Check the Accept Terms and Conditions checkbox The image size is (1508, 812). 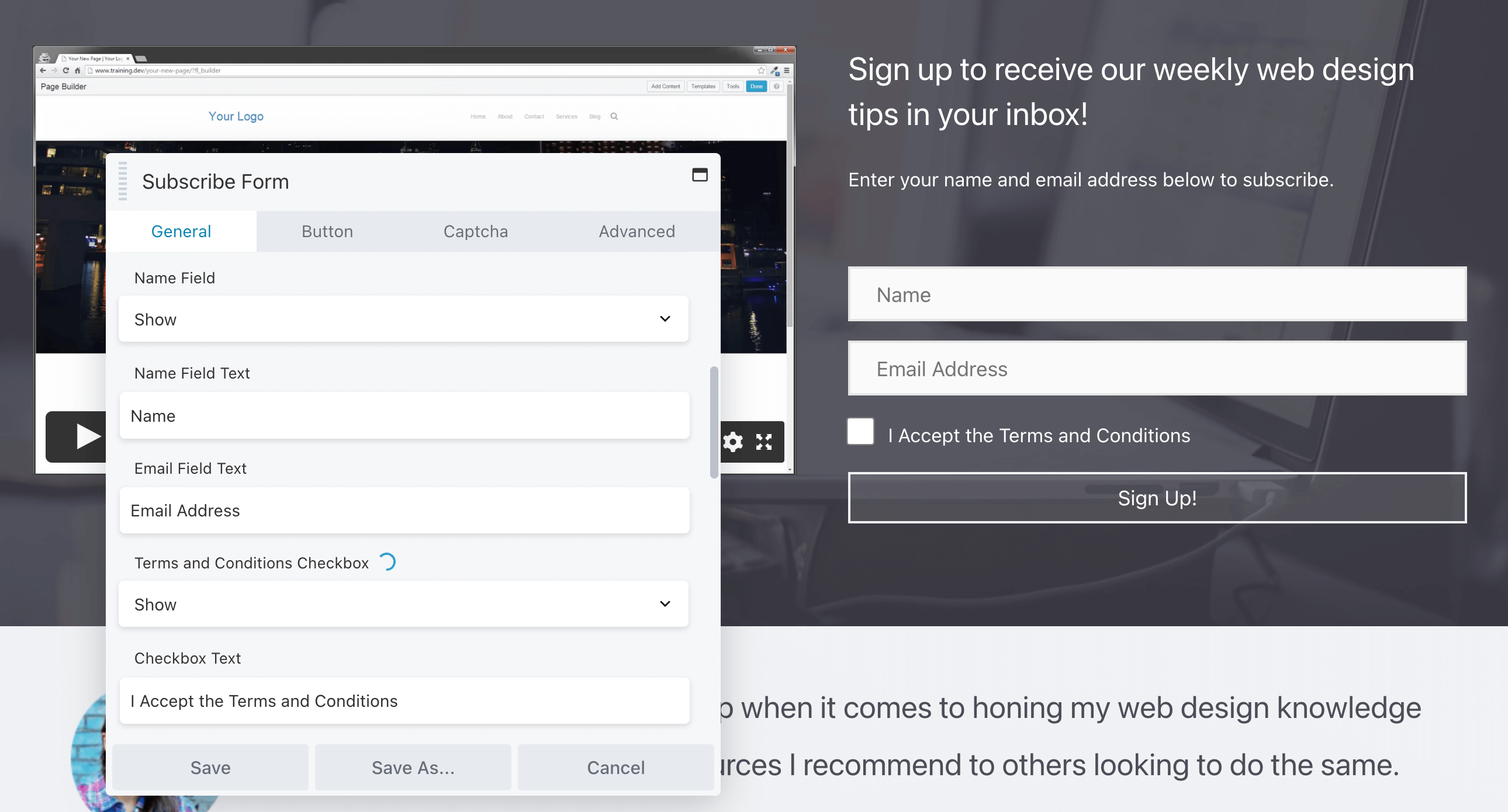coord(860,432)
